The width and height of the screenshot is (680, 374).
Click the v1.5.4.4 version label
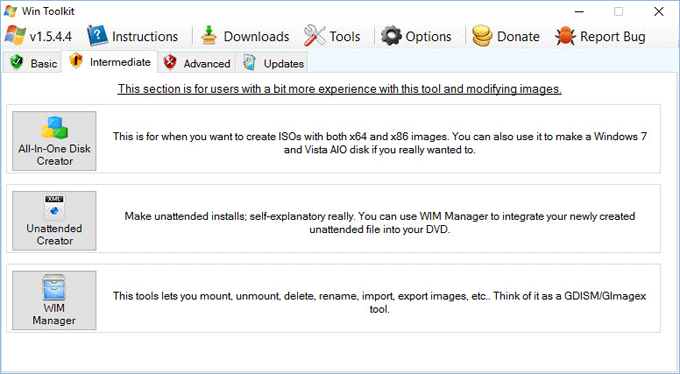coord(51,36)
